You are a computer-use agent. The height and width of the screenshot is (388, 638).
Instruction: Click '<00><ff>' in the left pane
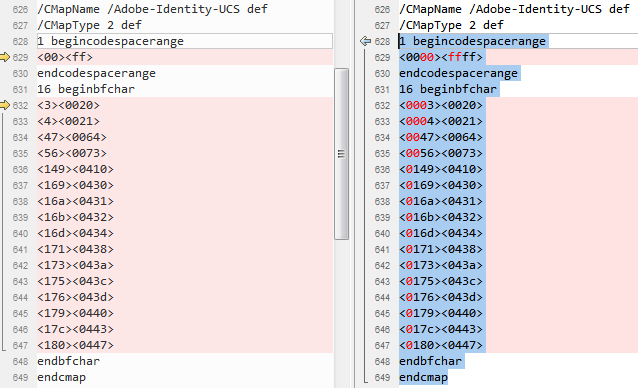click(x=65, y=57)
